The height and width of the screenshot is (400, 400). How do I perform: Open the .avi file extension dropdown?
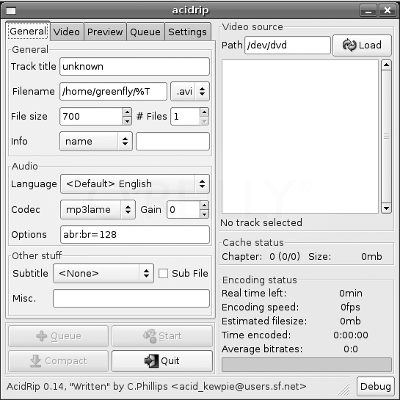(190, 91)
